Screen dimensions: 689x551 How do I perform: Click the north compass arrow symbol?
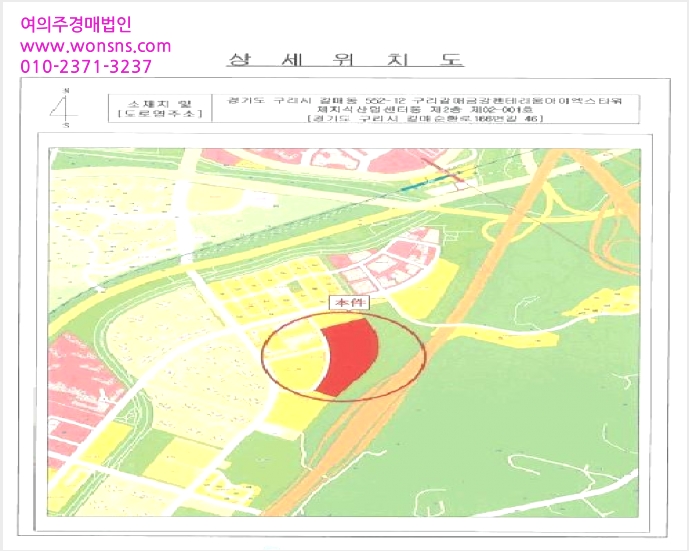[x=65, y=108]
